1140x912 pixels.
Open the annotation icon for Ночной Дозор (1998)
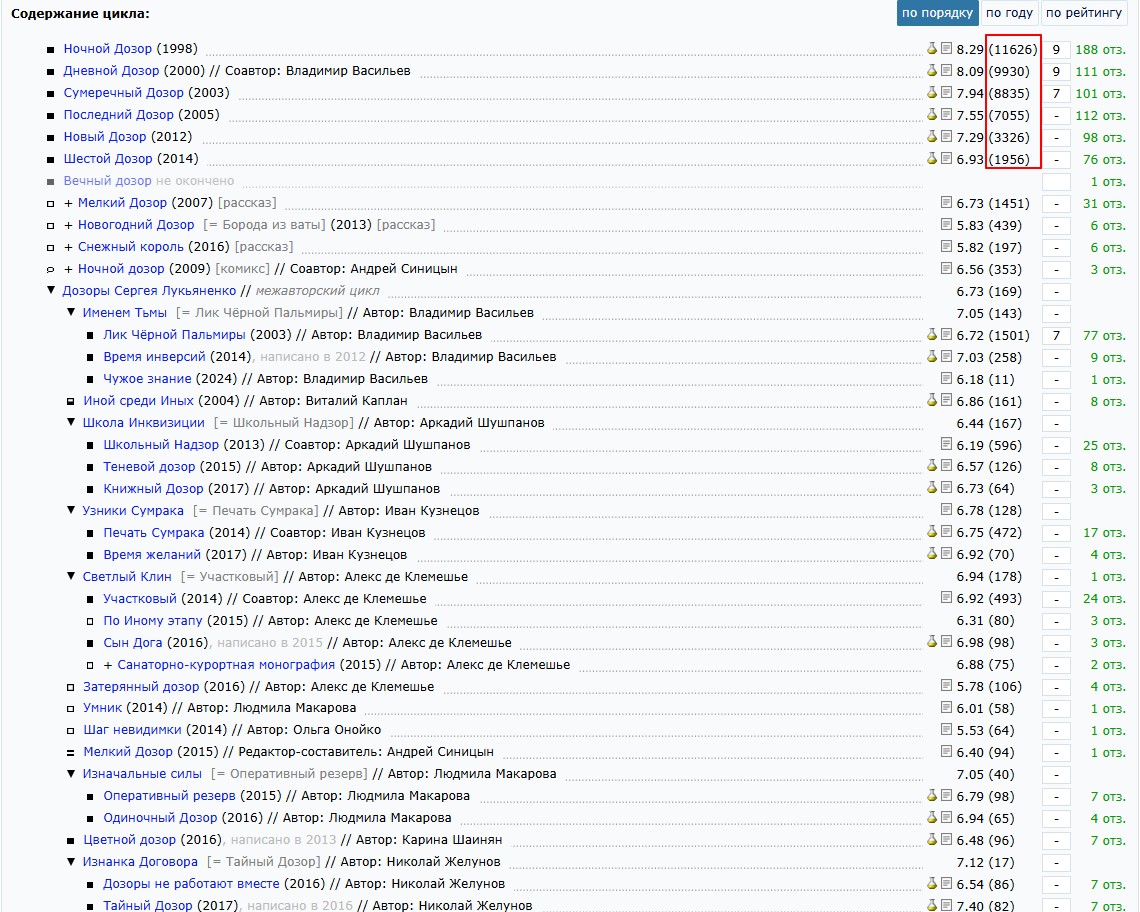tap(946, 48)
